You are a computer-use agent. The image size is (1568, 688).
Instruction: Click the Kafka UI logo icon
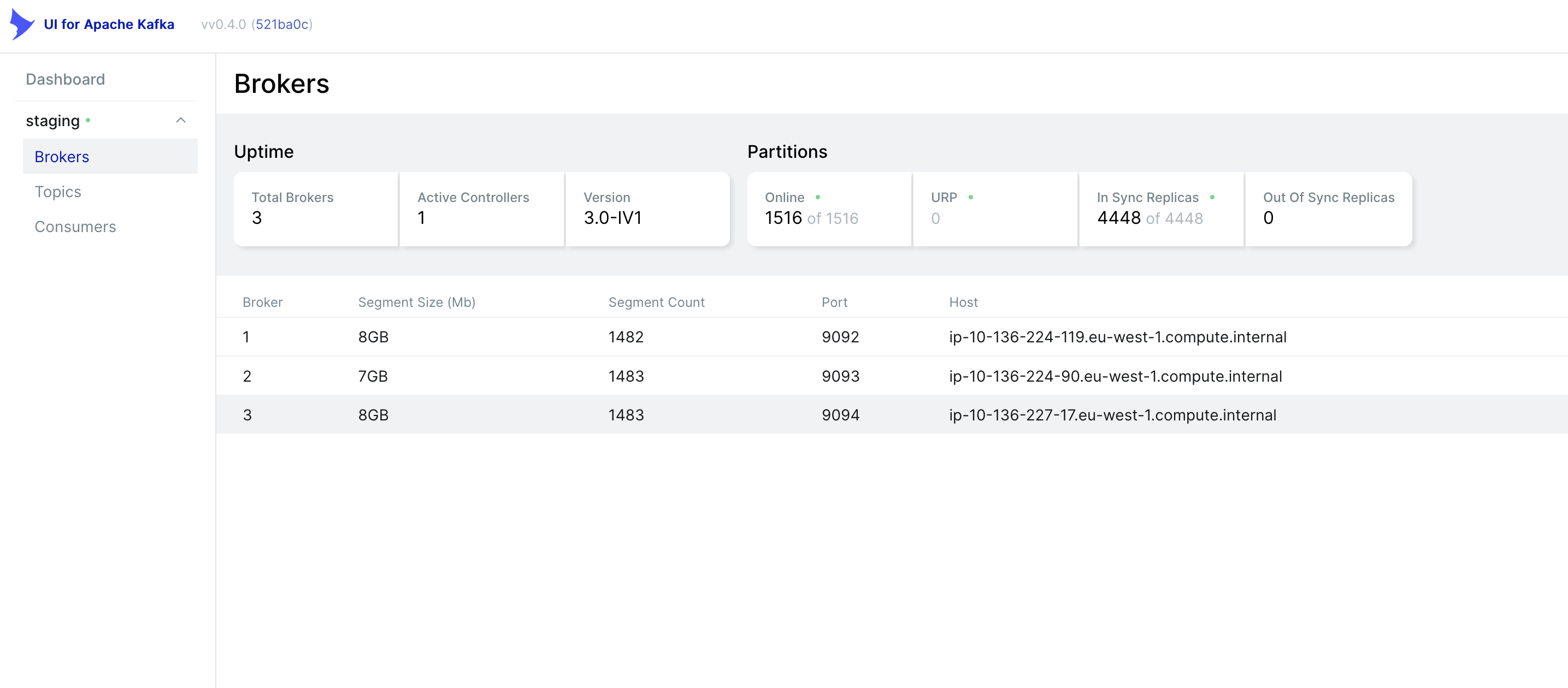[x=22, y=25]
